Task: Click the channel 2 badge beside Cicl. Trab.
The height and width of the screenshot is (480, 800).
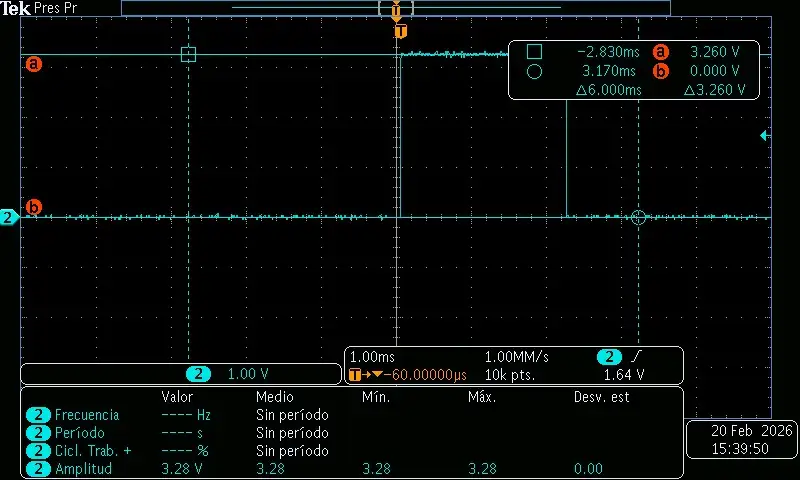Action: click(x=38, y=451)
